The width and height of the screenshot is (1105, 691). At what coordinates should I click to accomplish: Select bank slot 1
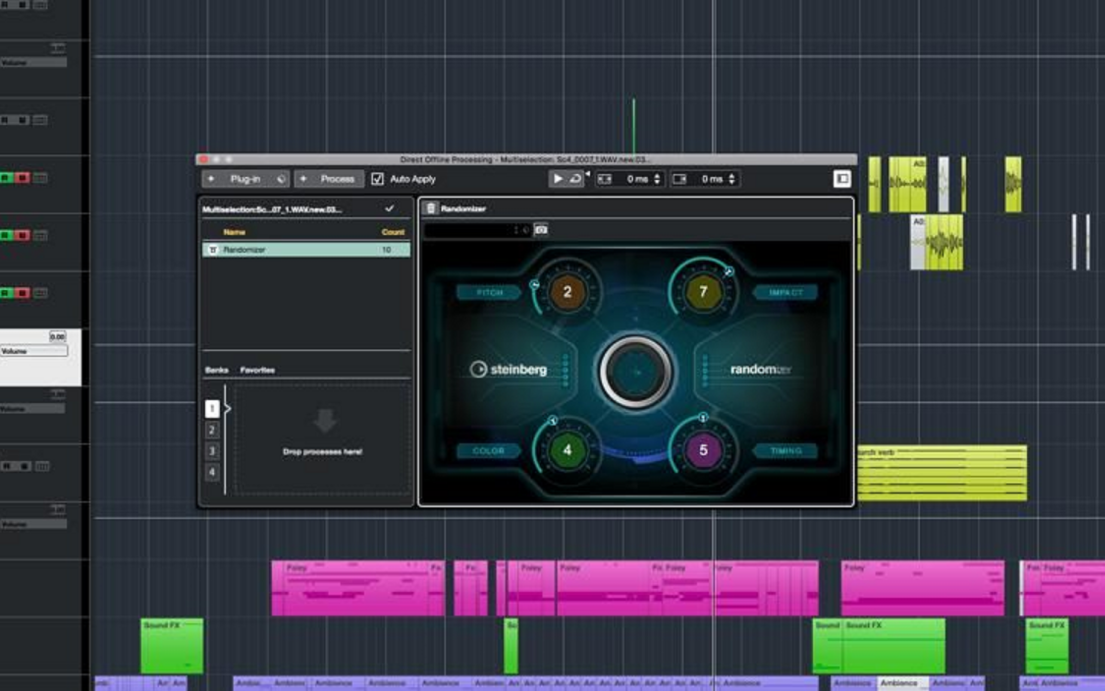[212, 409]
